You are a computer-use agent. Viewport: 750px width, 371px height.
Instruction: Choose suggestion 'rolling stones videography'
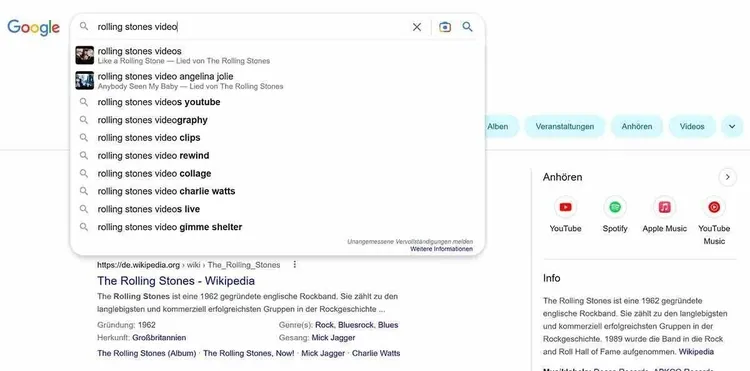277,120
